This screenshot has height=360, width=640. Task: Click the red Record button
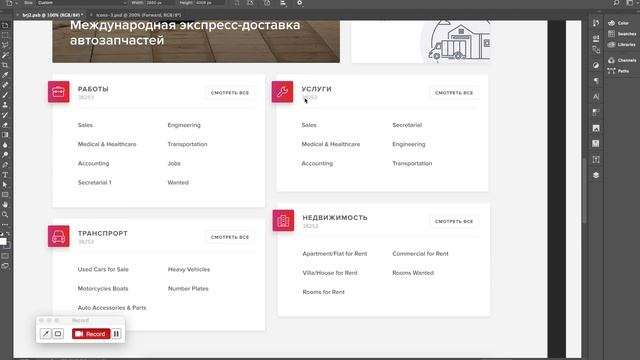tap(91, 334)
